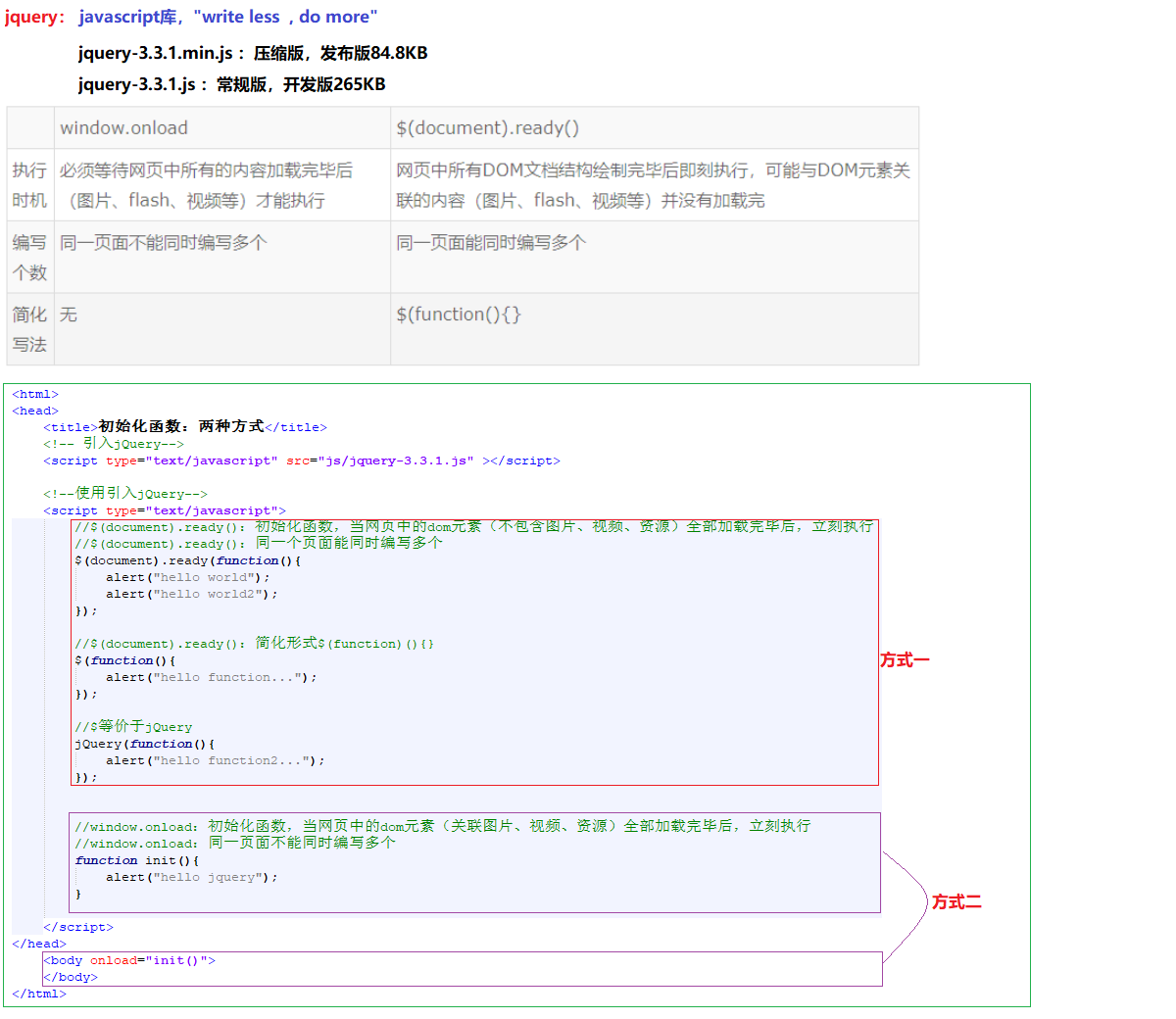Click the "$(function(){}" table cell
The height and width of the screenshot is (1019, 1176).
click(x=459, y=315)
